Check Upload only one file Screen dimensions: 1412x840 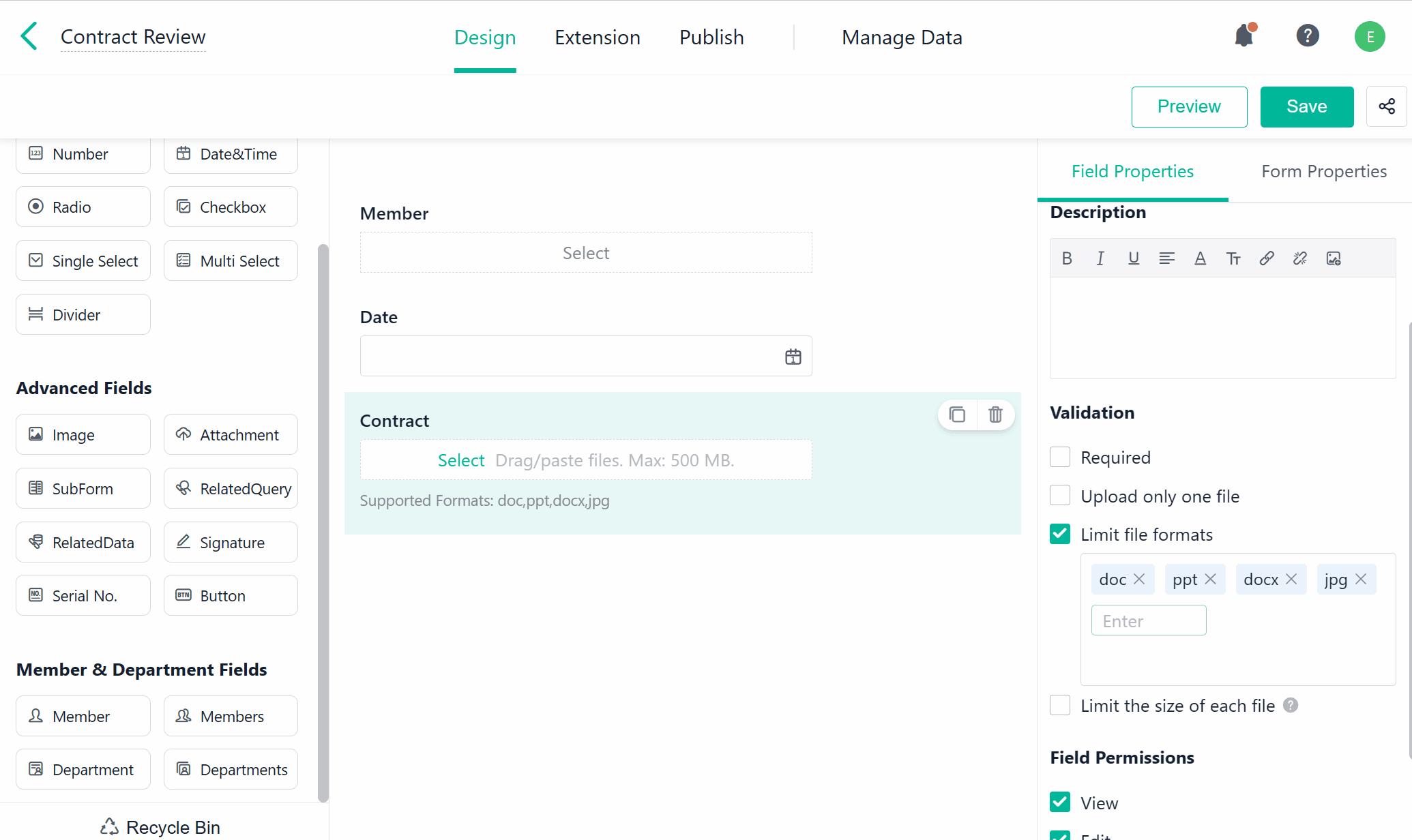(1060, 496)
